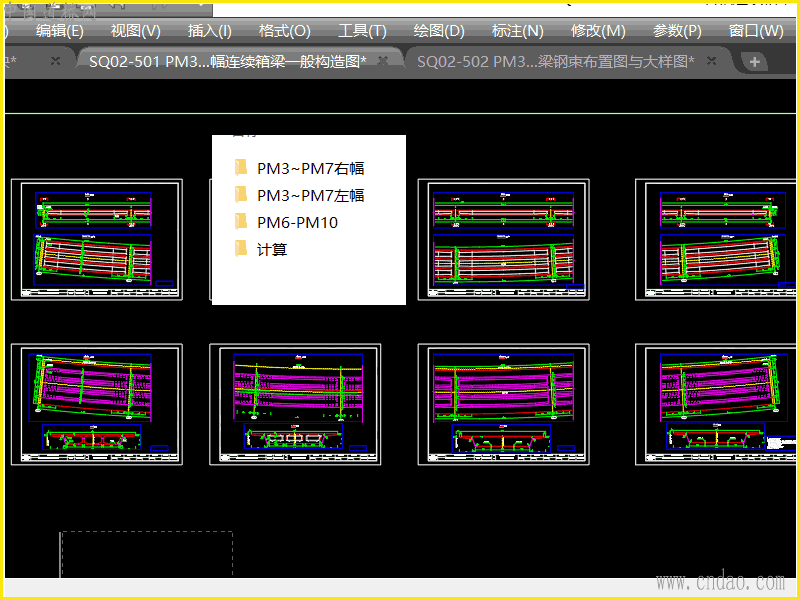Open the 视图(V) menu

coord(136,31)
